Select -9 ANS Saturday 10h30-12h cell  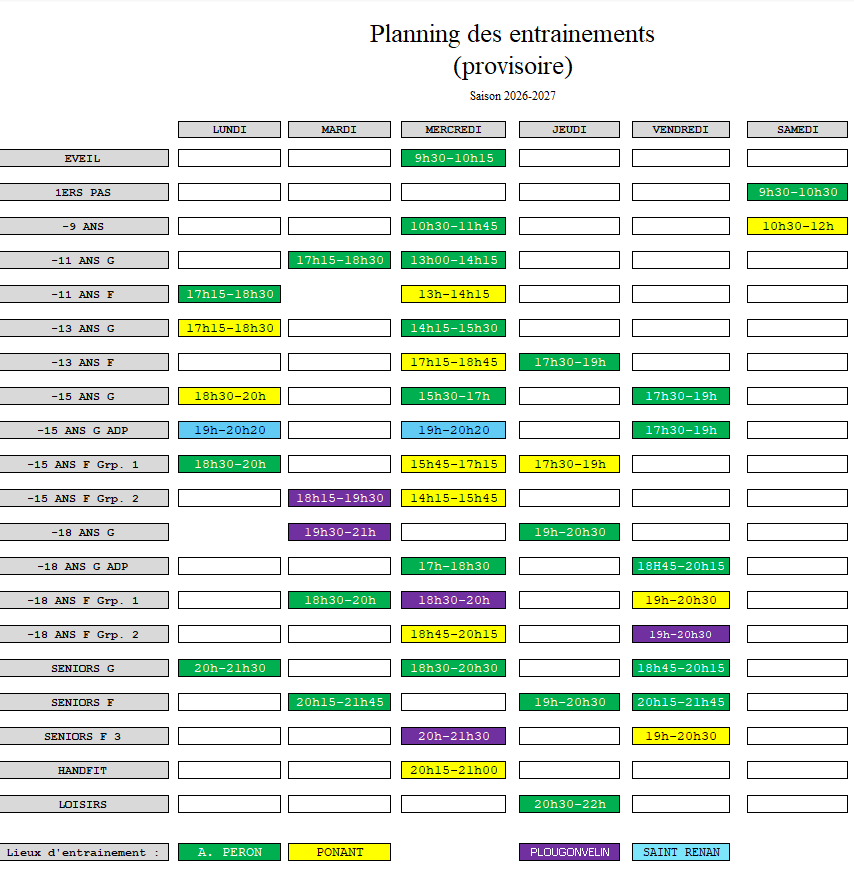point(797,226)
